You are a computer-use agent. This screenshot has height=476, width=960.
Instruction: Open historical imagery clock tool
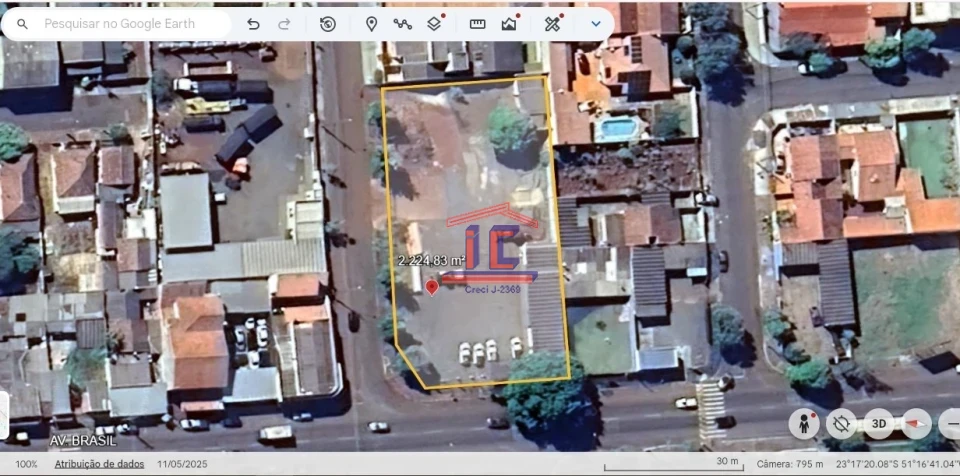pos(328,23)
